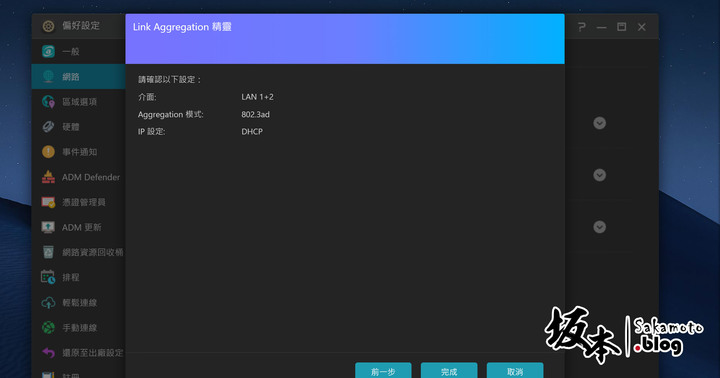Click the Preferences gear icon in the title bar

[48, 26]
